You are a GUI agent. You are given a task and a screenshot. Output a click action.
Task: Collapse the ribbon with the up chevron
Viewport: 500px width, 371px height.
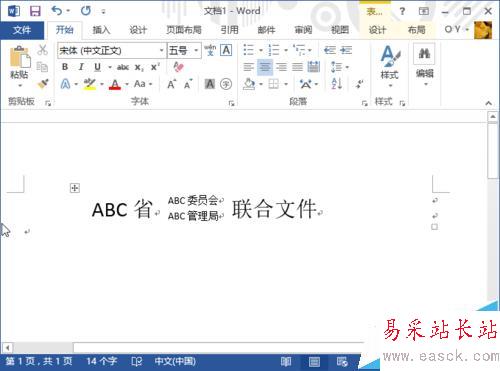(488, 103)
